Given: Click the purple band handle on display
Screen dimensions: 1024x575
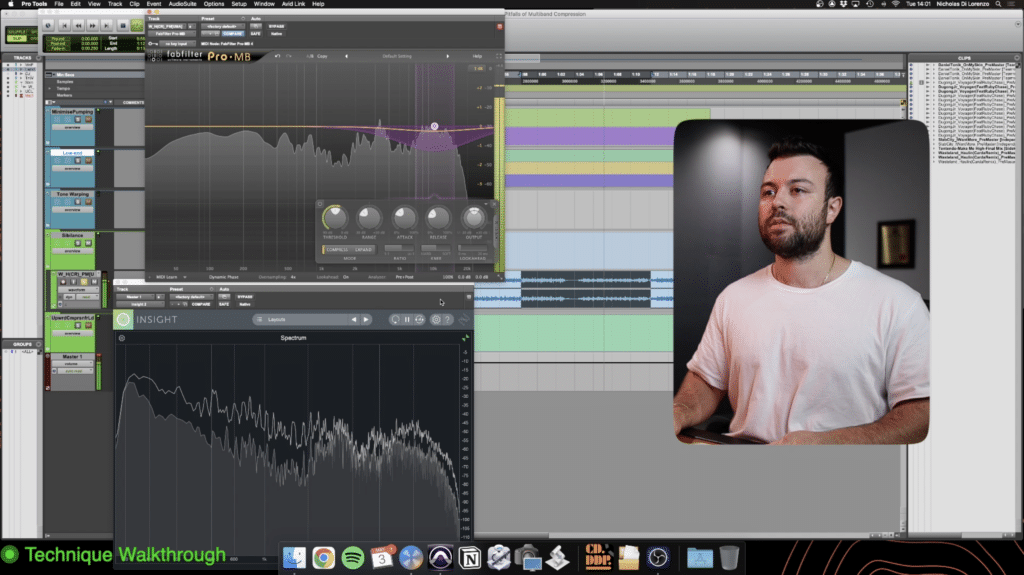Looking at the screenshot, I should pyautogui.click(x=434, y=126).
